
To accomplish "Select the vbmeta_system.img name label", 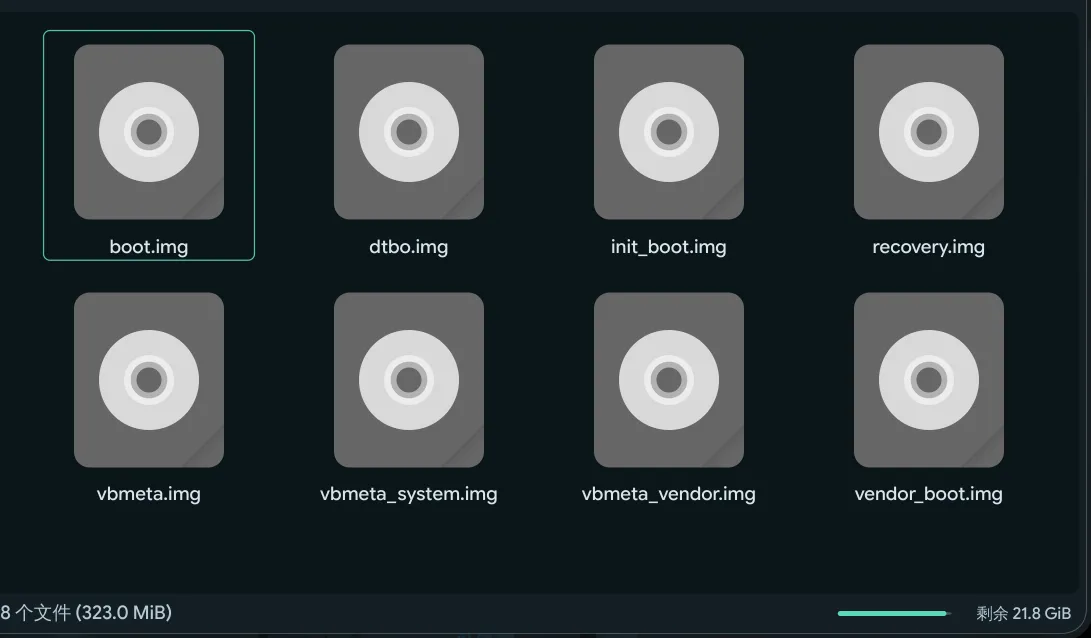I will coord(408,494).
